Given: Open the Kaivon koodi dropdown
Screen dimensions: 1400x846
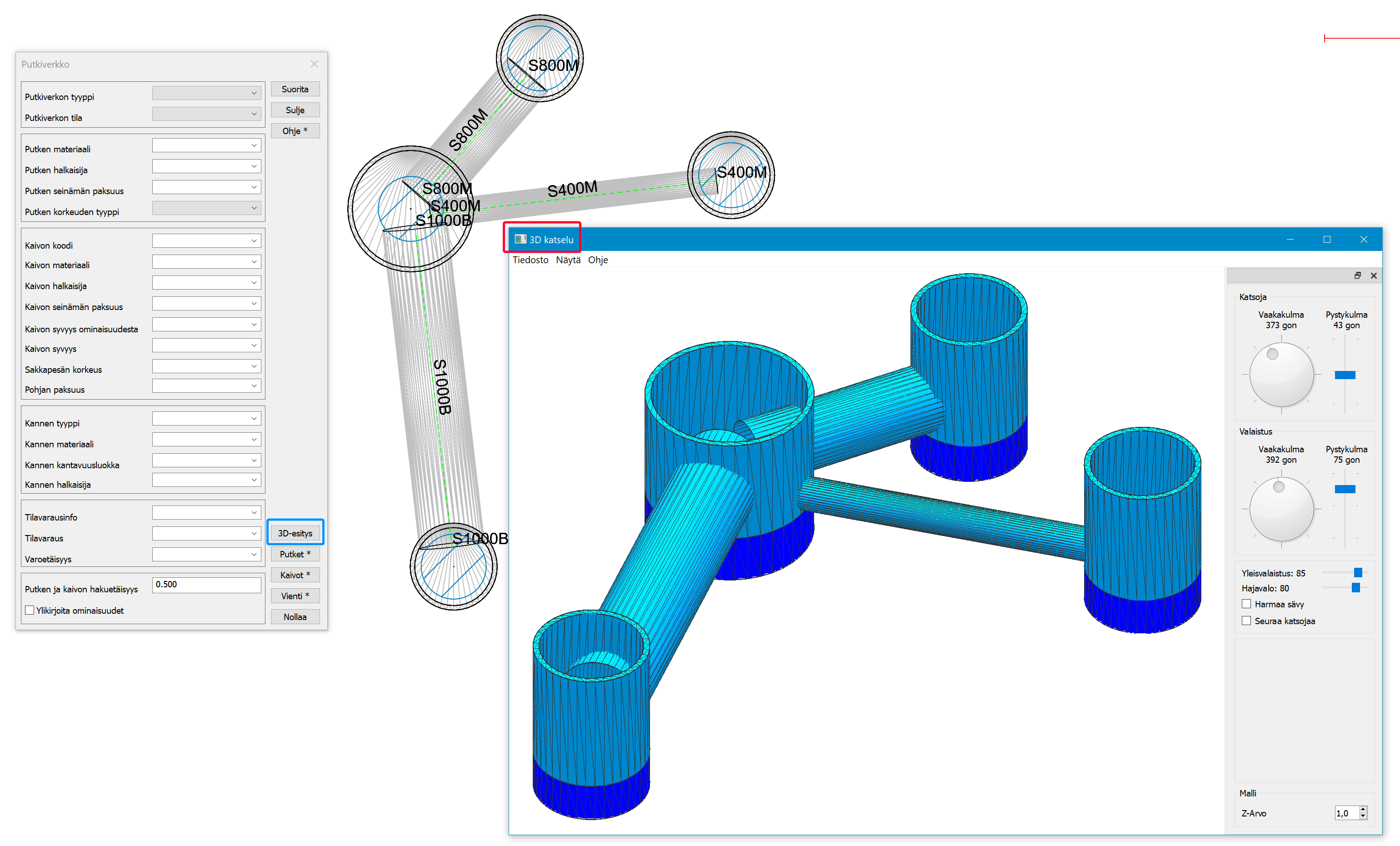Looking at the screenshot, I should (206, 241).
